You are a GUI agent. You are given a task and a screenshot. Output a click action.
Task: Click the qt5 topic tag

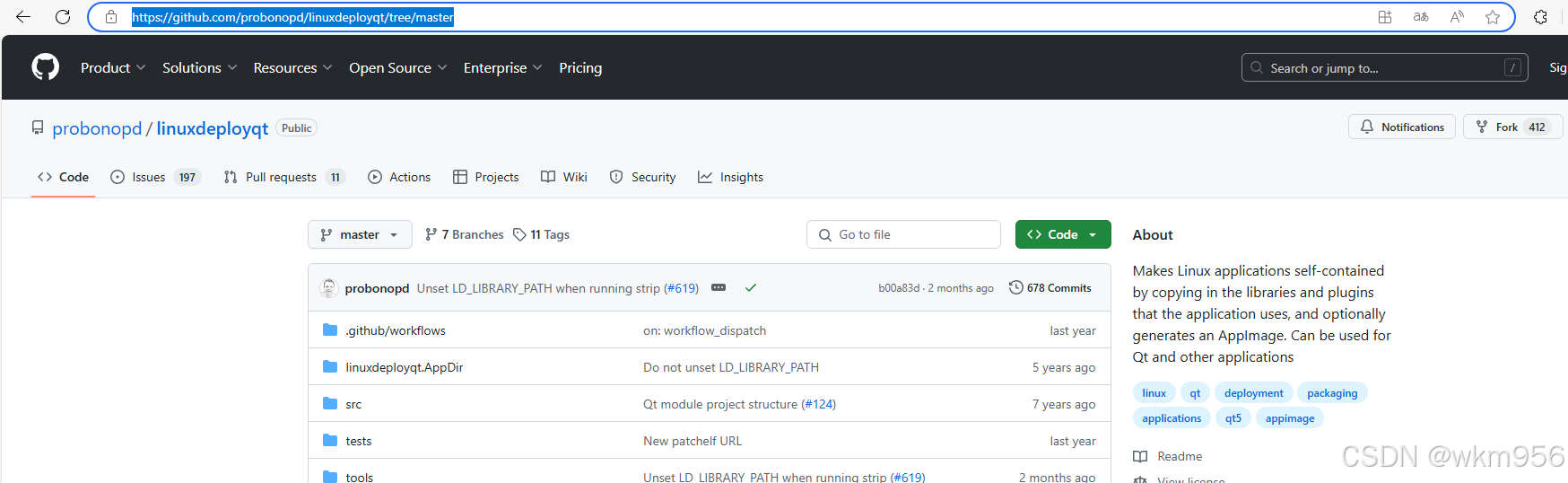(x=1233, y=417)
